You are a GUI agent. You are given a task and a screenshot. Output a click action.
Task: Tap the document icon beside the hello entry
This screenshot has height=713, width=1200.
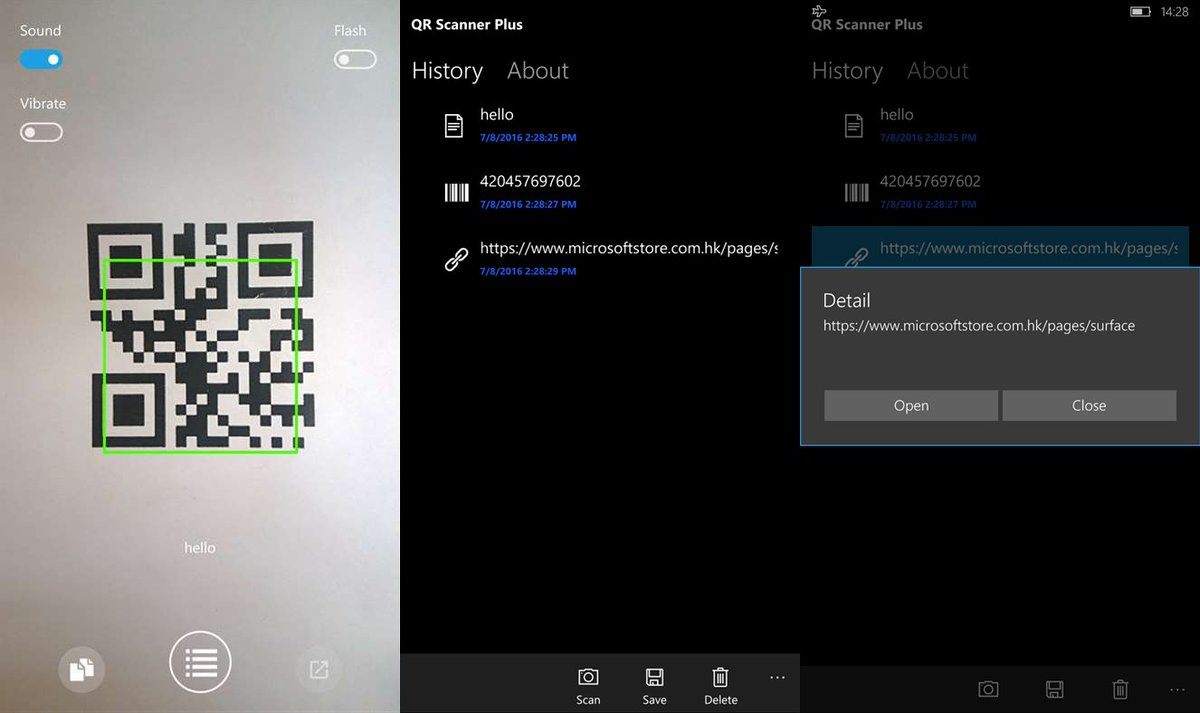[x=453, y=124]
